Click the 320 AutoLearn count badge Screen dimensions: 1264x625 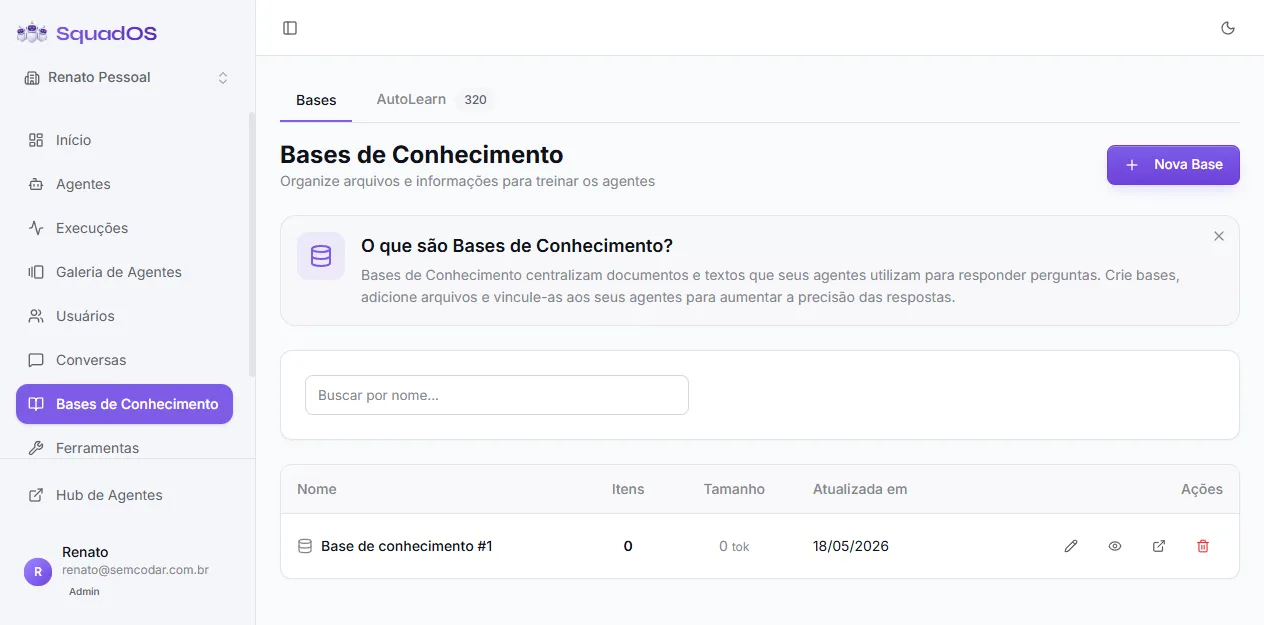point(475,100)
